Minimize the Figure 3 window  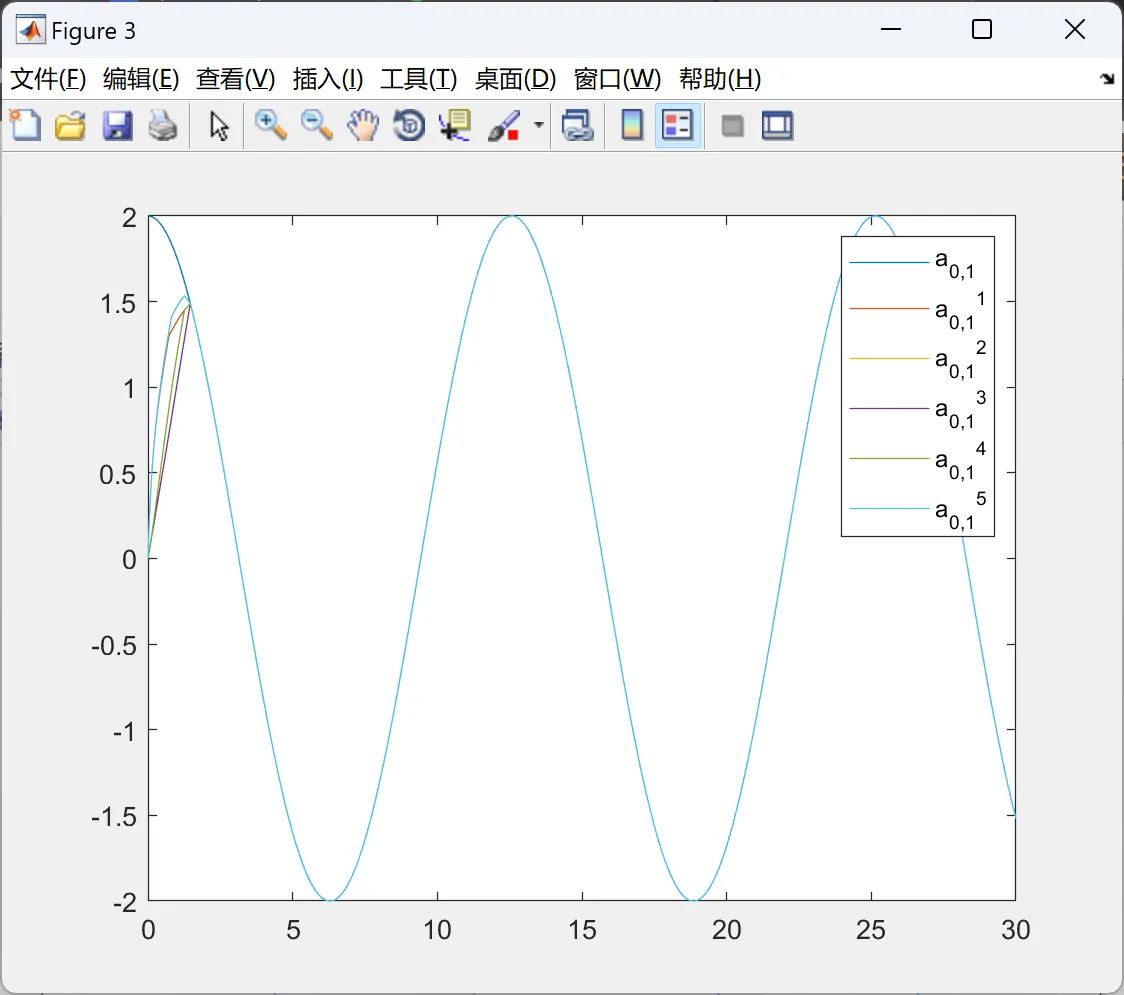[890, 29]
